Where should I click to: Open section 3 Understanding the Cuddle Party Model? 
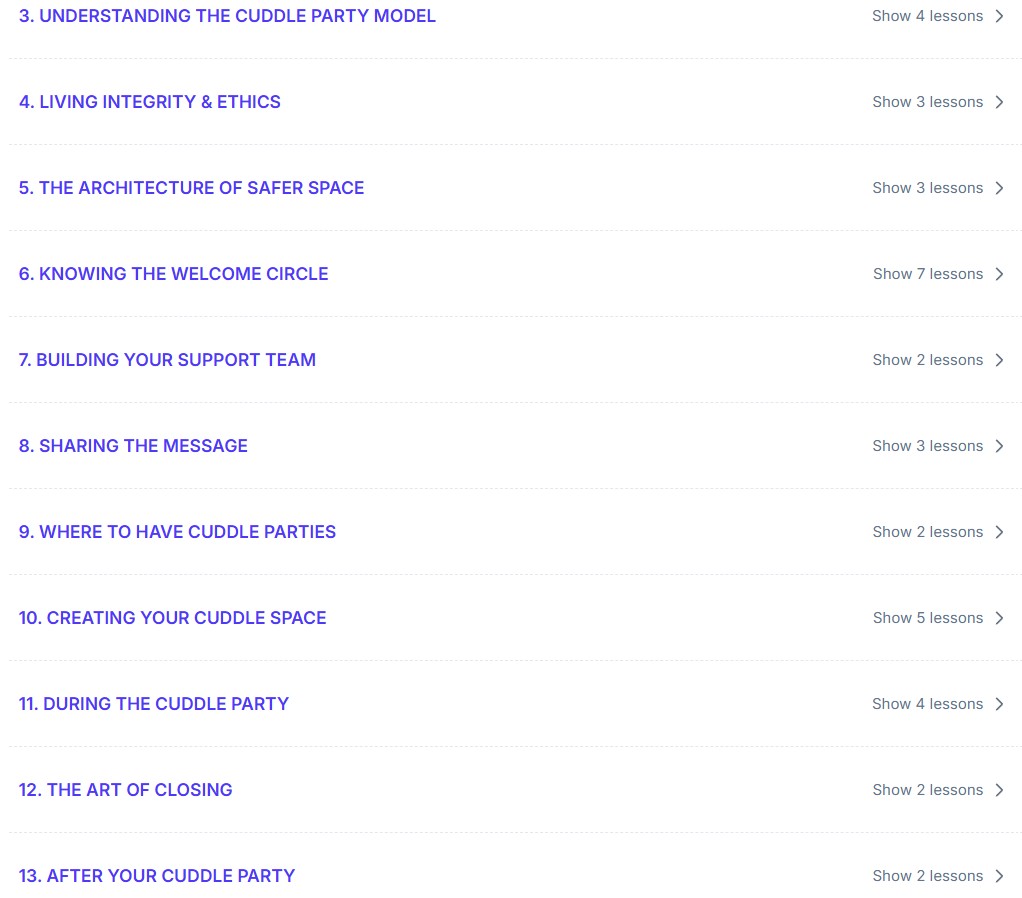pos(227,16)
